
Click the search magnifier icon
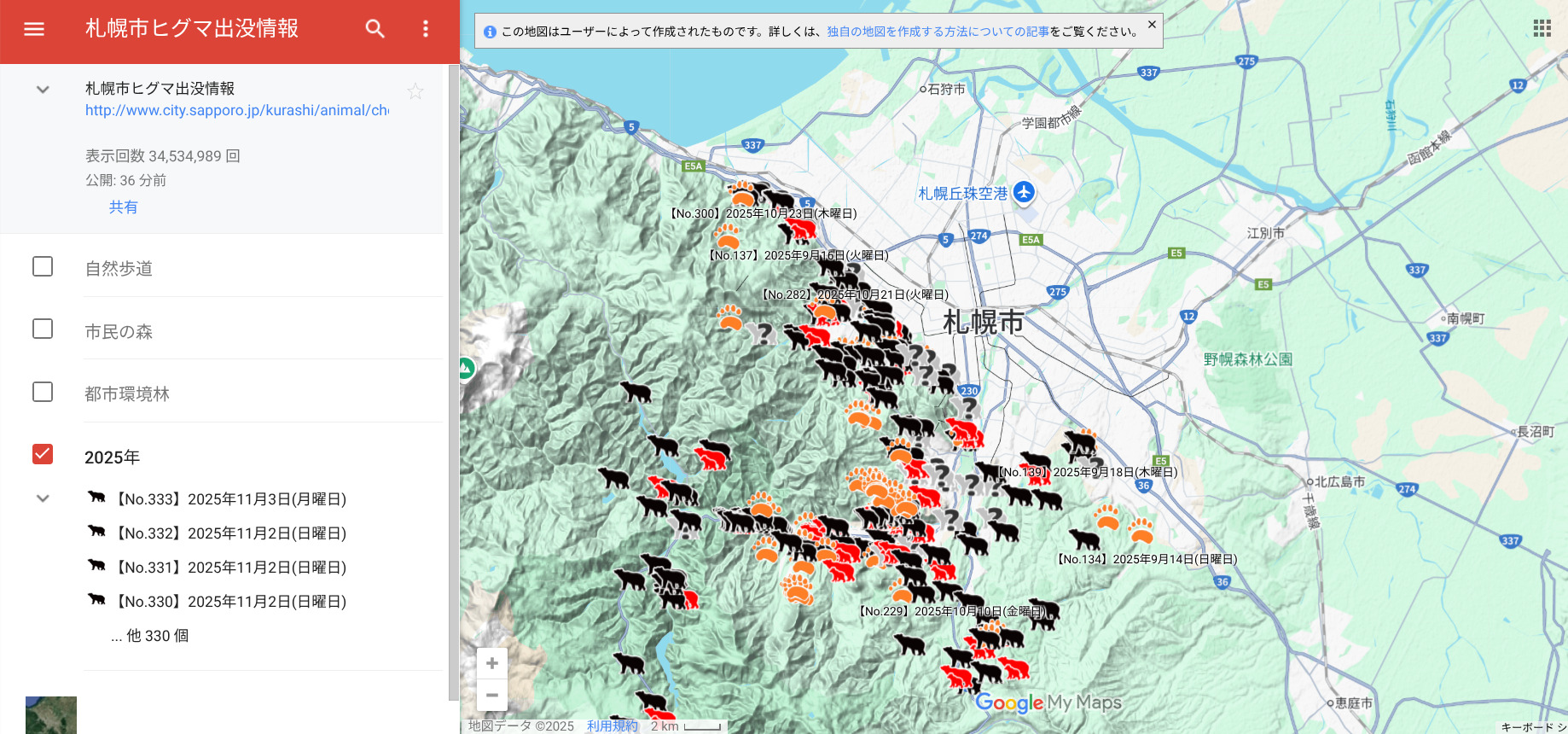(x=375, y=29)
